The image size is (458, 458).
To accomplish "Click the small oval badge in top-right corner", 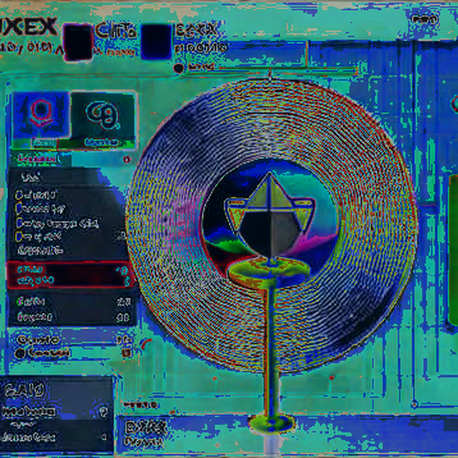I will pyautogui.click(x=425, y=19).
